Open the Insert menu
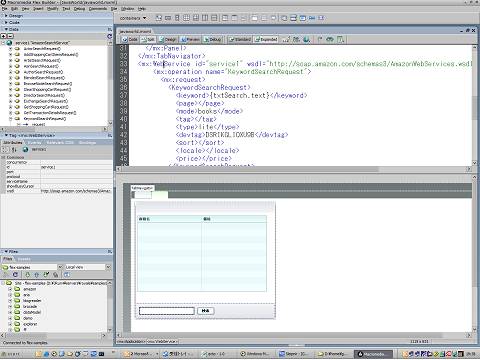 (38, 8)
